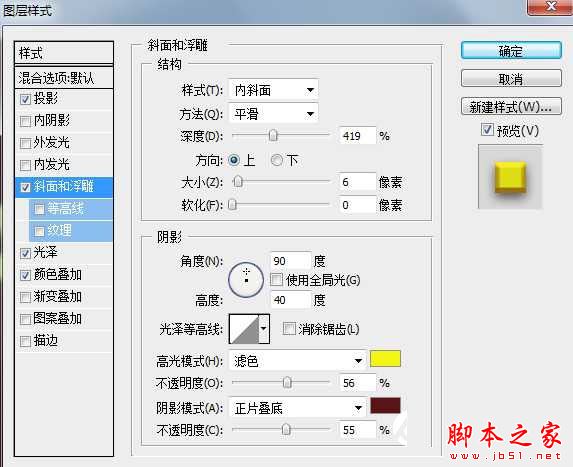Viewport: 573px width, 467px height.
Task: Open the 高光模式 滤色 dropdown
Action: point(297,361)
